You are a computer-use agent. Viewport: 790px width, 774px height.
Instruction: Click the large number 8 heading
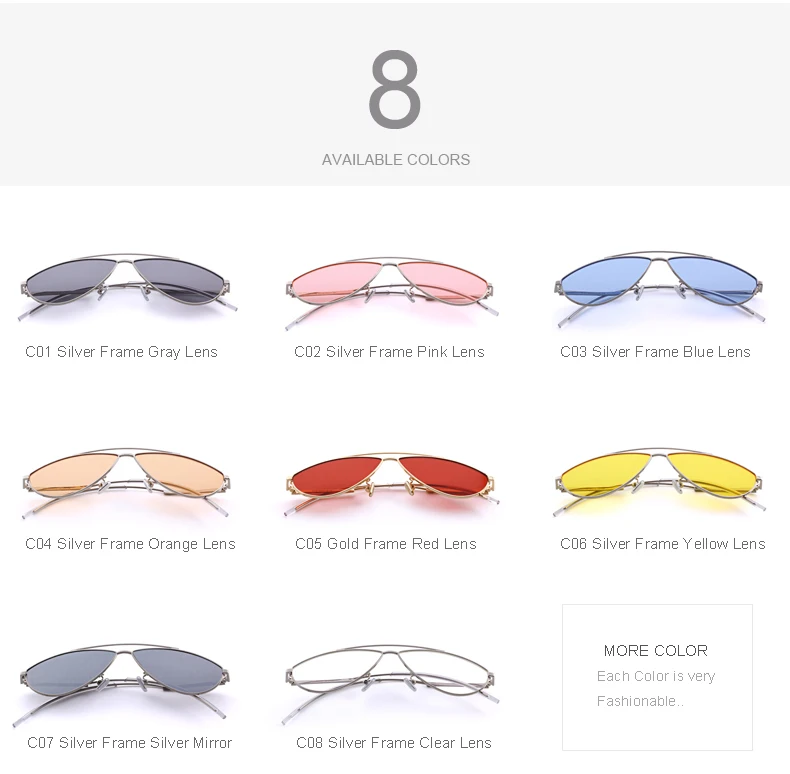tap(395, 89)
